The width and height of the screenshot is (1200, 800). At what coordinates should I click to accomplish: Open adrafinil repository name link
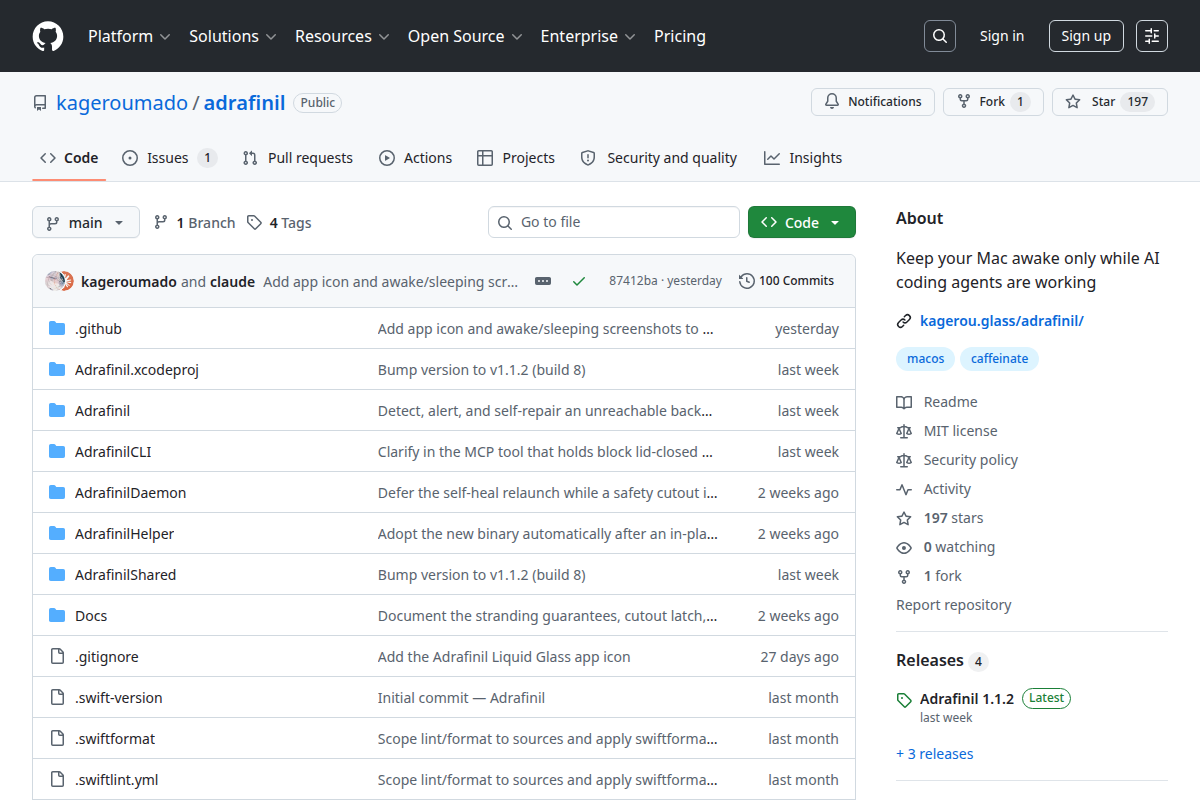tap(245, 102)
